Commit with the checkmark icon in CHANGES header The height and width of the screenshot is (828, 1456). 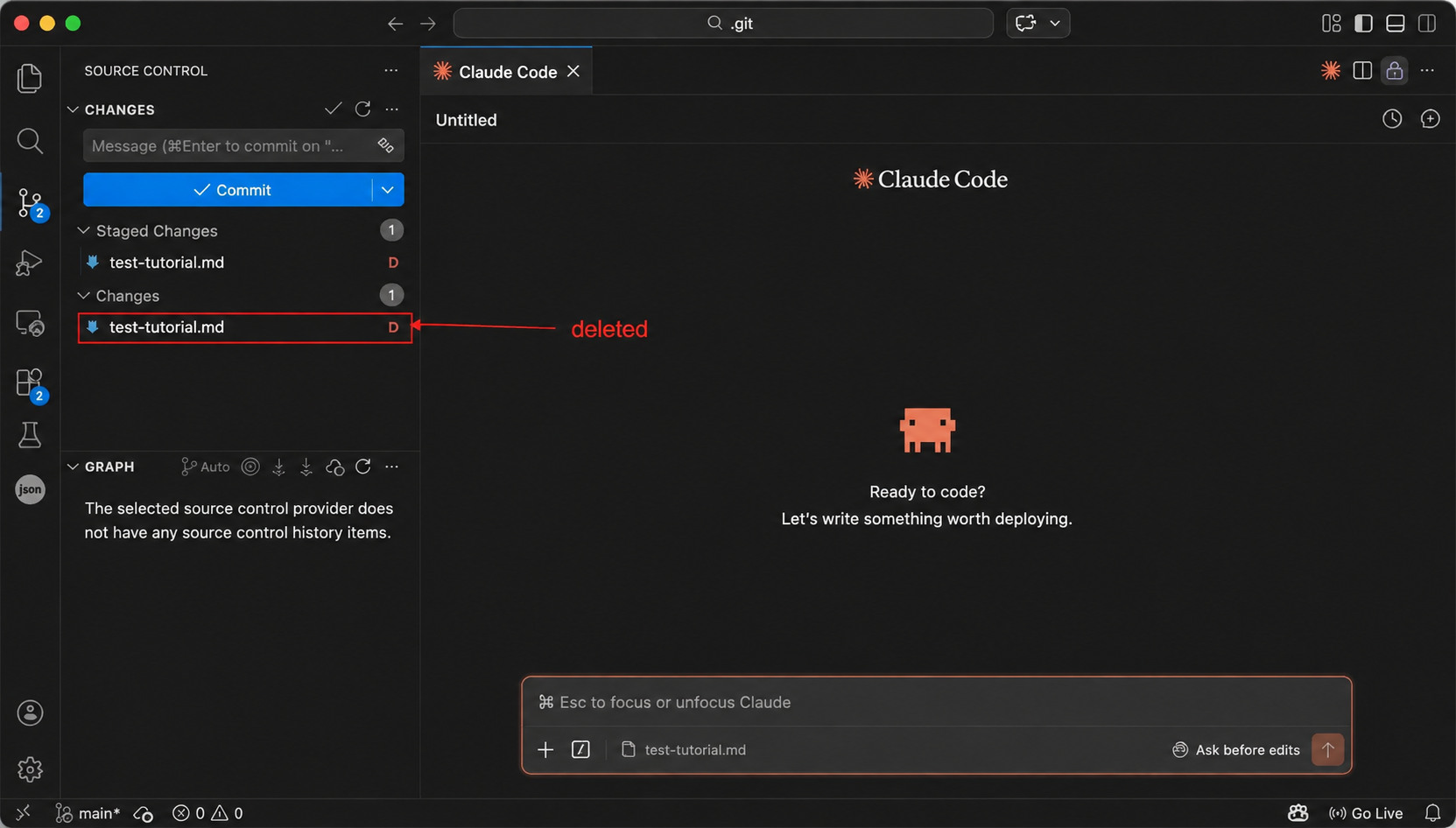click(333, 109)
